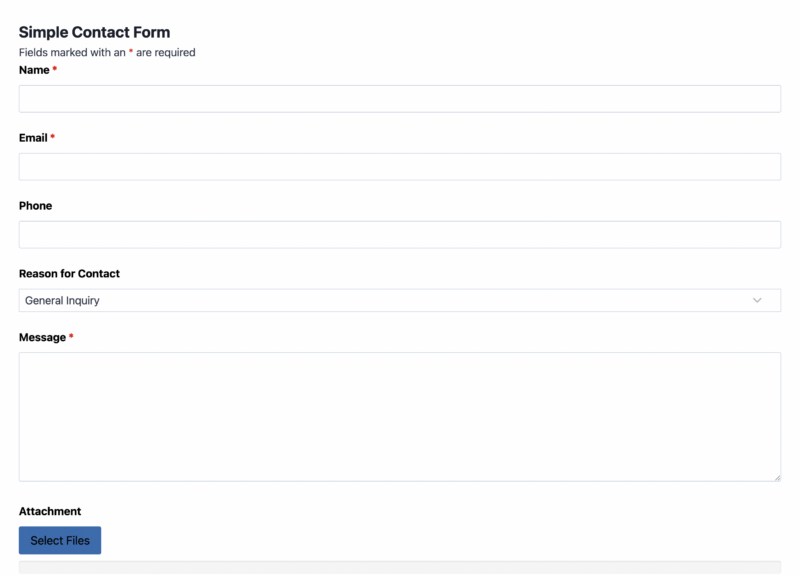Screen dimensions: 800x575
Task: Click the upload progress bar below Select Files
Action: point(399,567)
